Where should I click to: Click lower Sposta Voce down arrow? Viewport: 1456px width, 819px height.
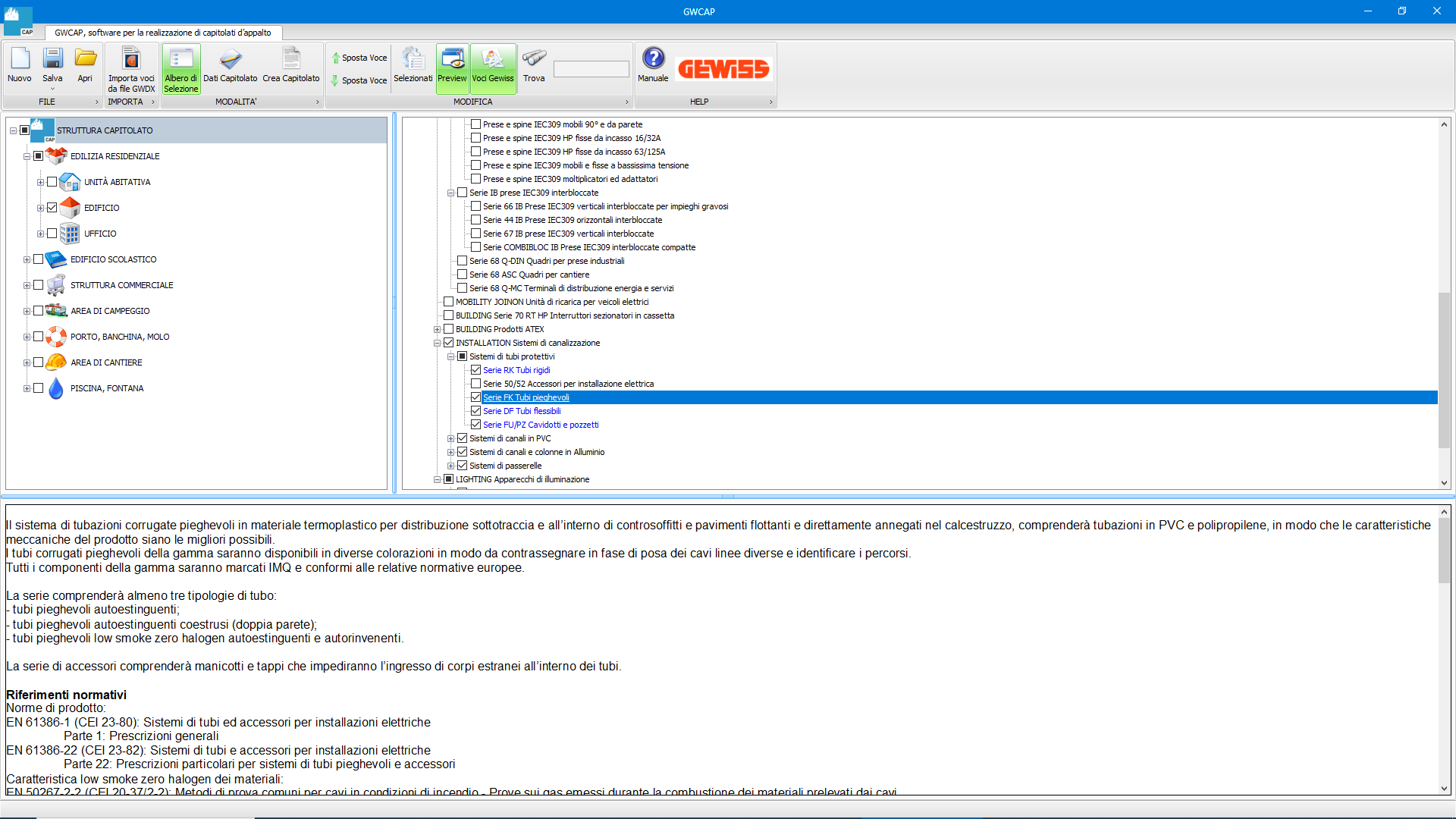coord(336,80)
